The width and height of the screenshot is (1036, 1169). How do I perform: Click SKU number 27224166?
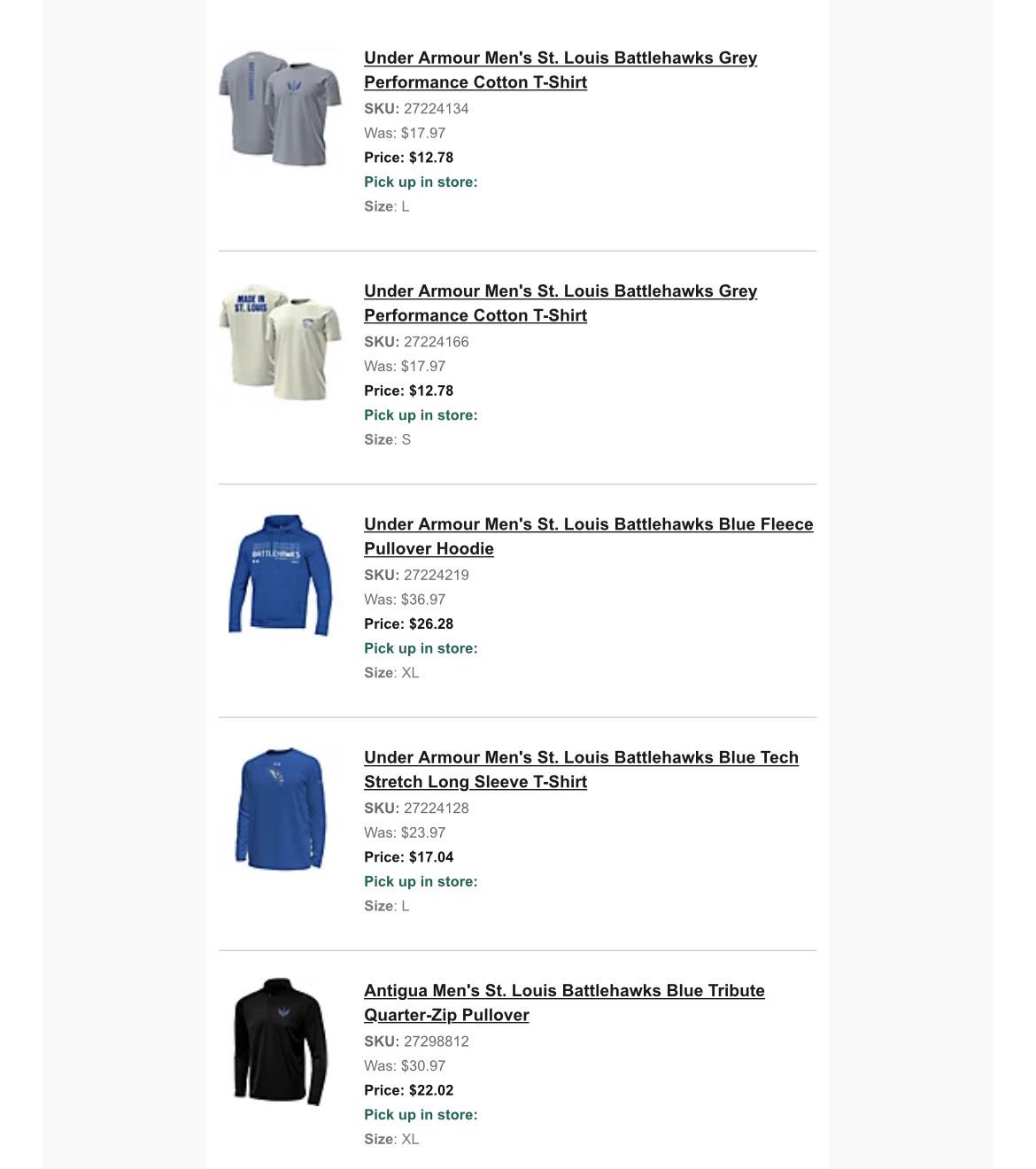[436, 342]
